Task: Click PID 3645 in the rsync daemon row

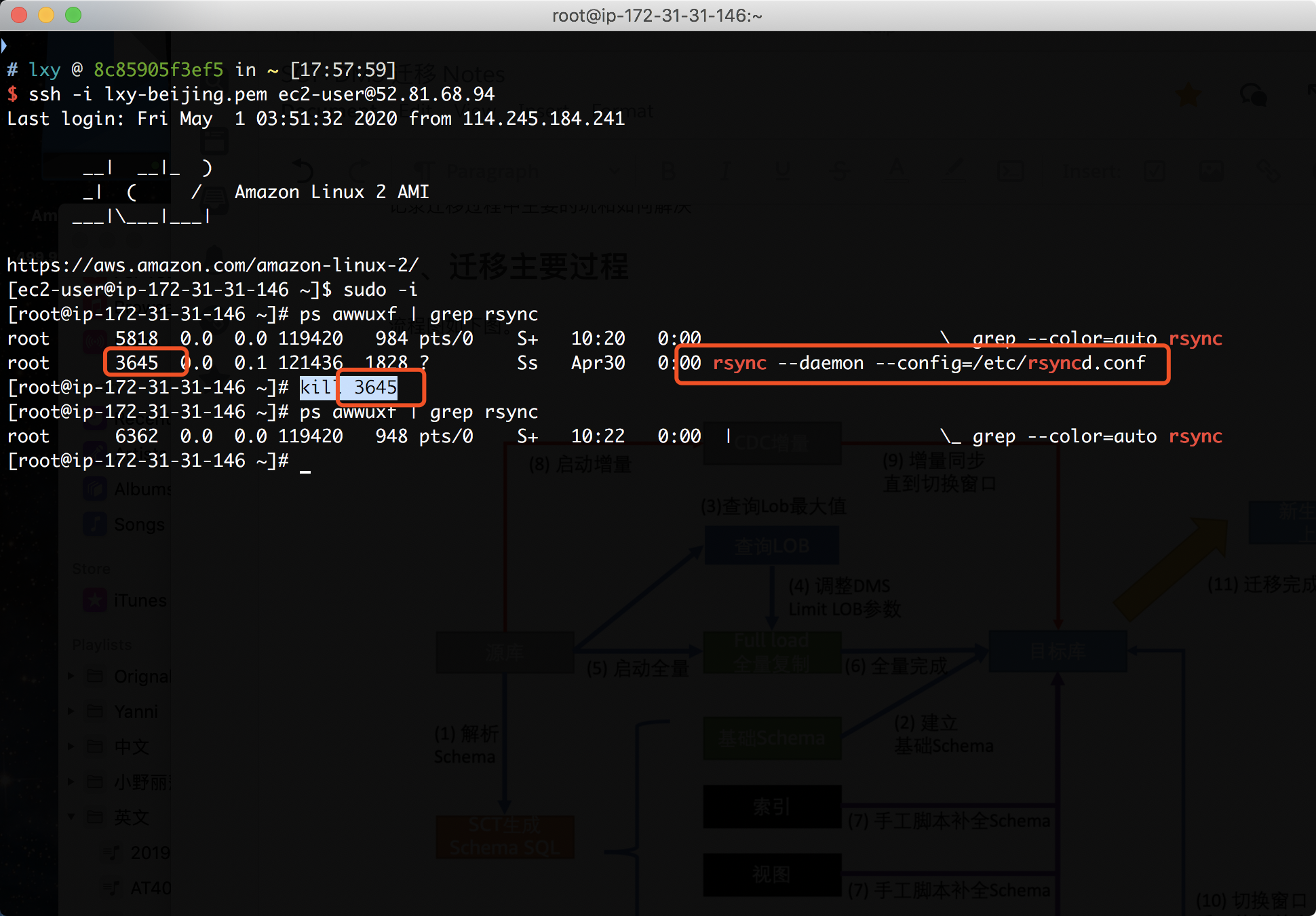Action: click(x=136, y=363)
